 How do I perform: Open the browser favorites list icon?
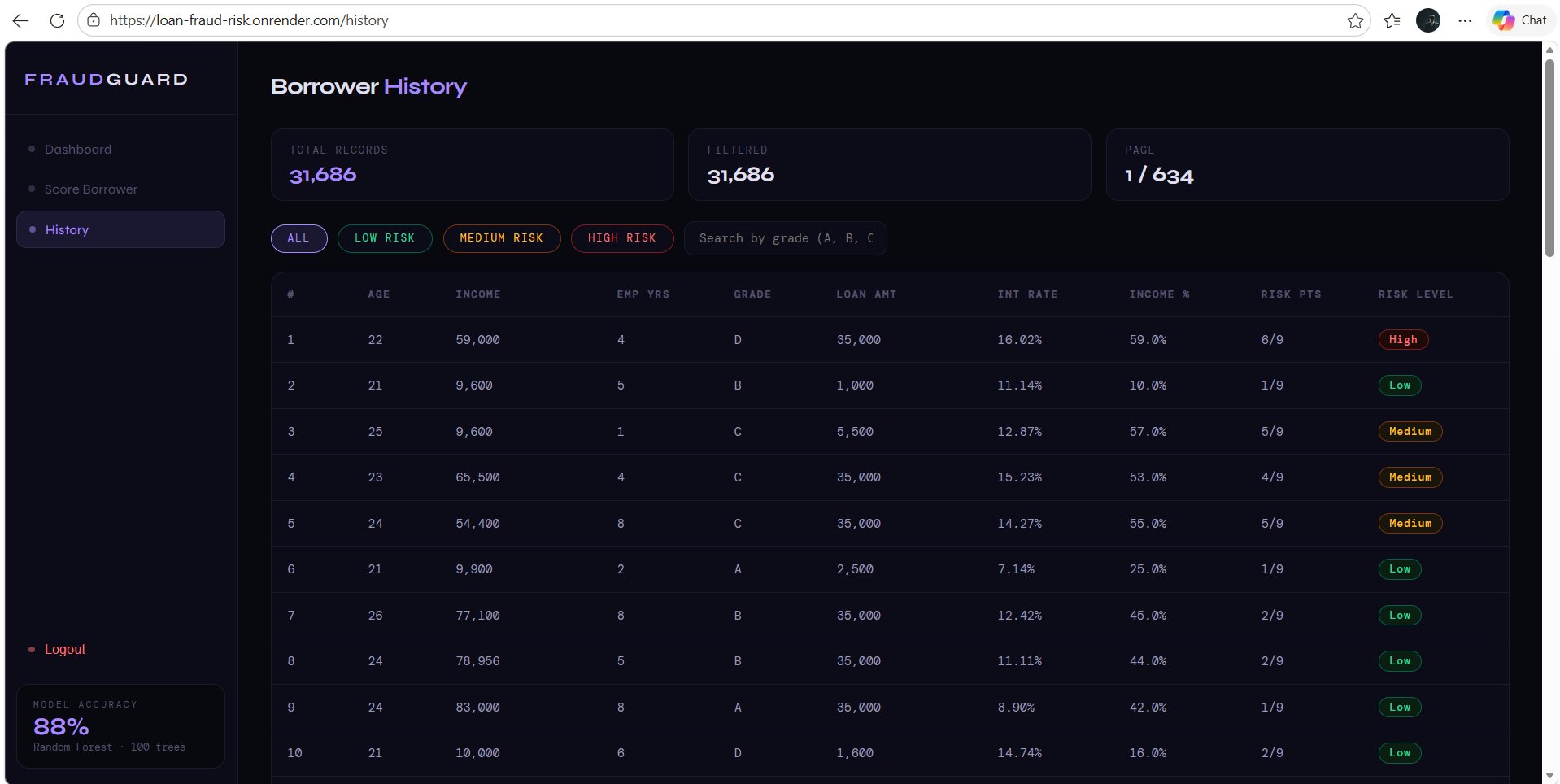pos(1392,20)
